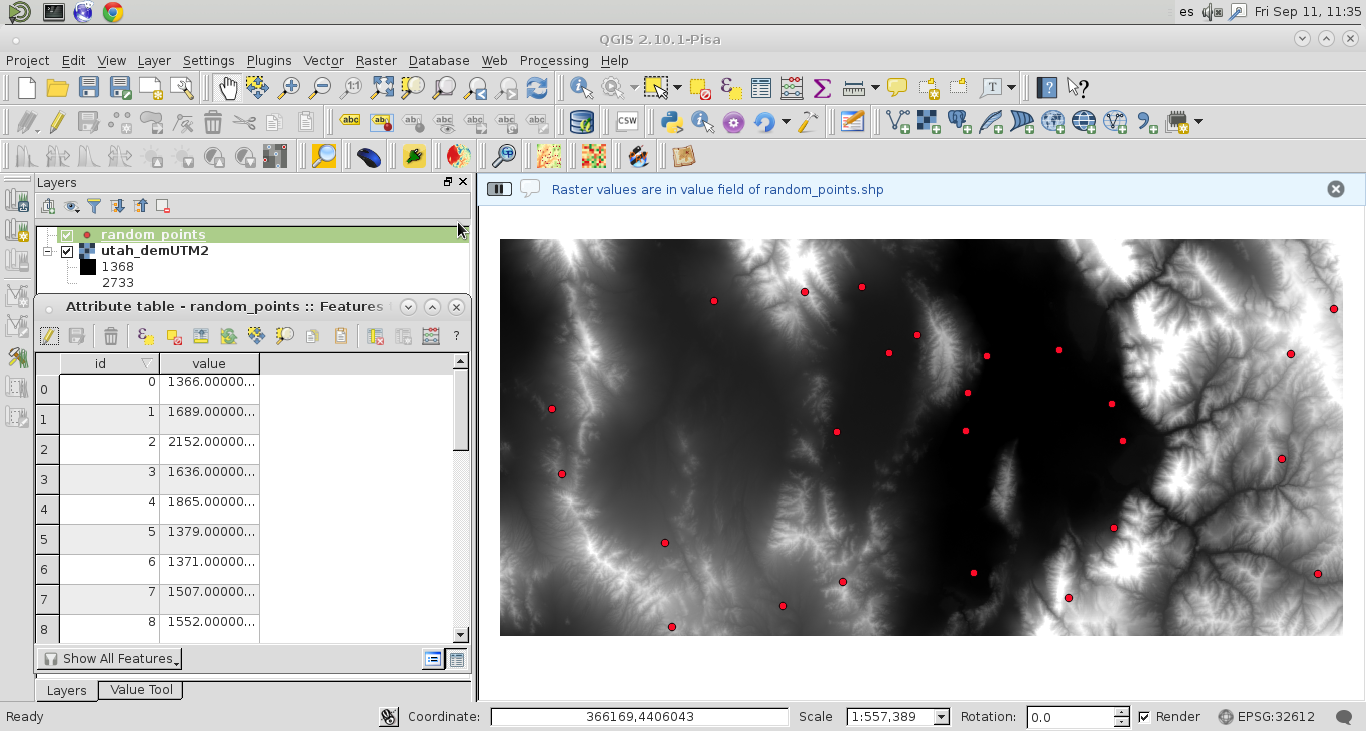Switch attribute table to form view
Image resolution: width=1366 pixels, height=731 pixels.
pos(433,659)
